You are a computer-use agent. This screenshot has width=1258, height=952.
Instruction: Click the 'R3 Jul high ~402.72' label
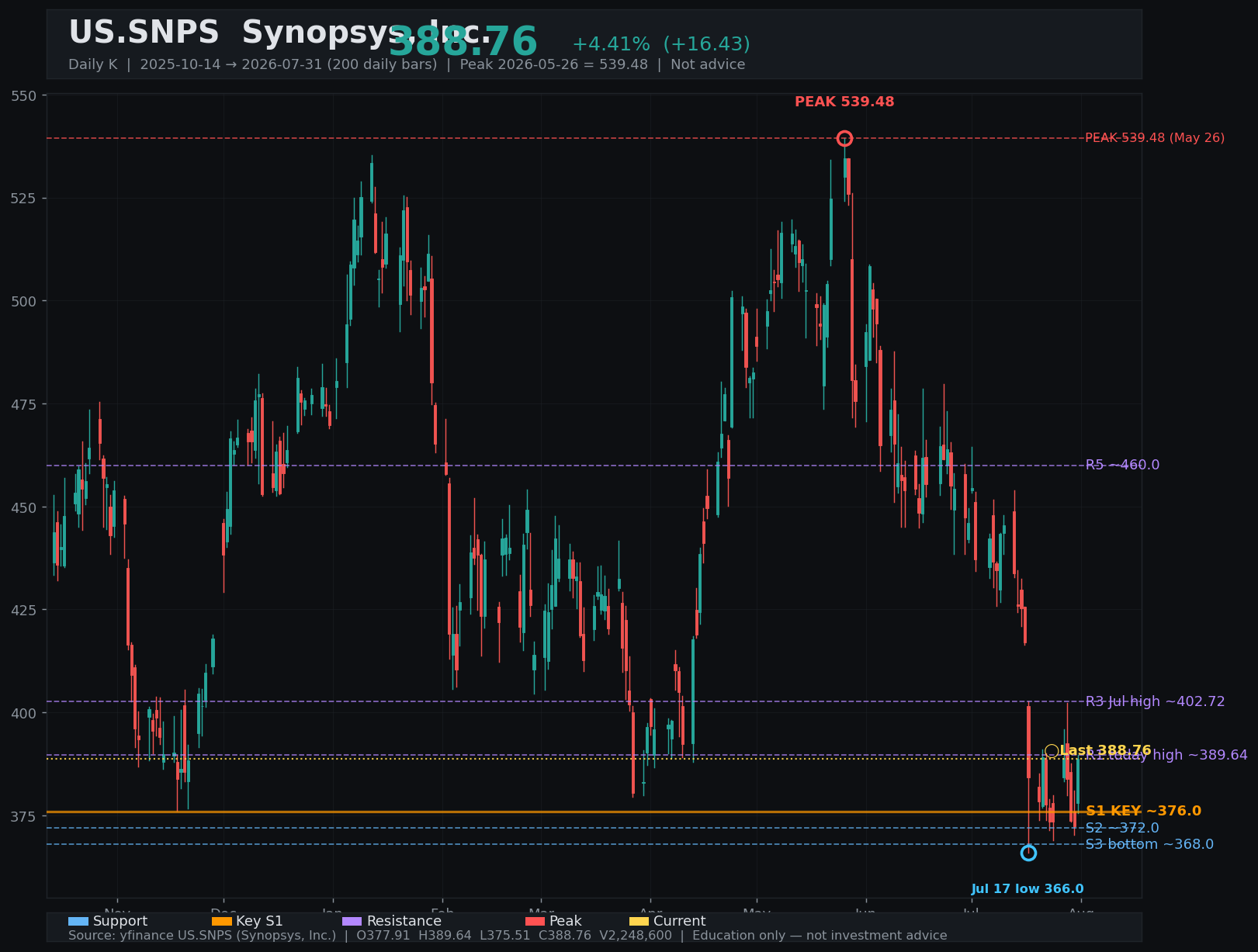[x=1155, y=701]
